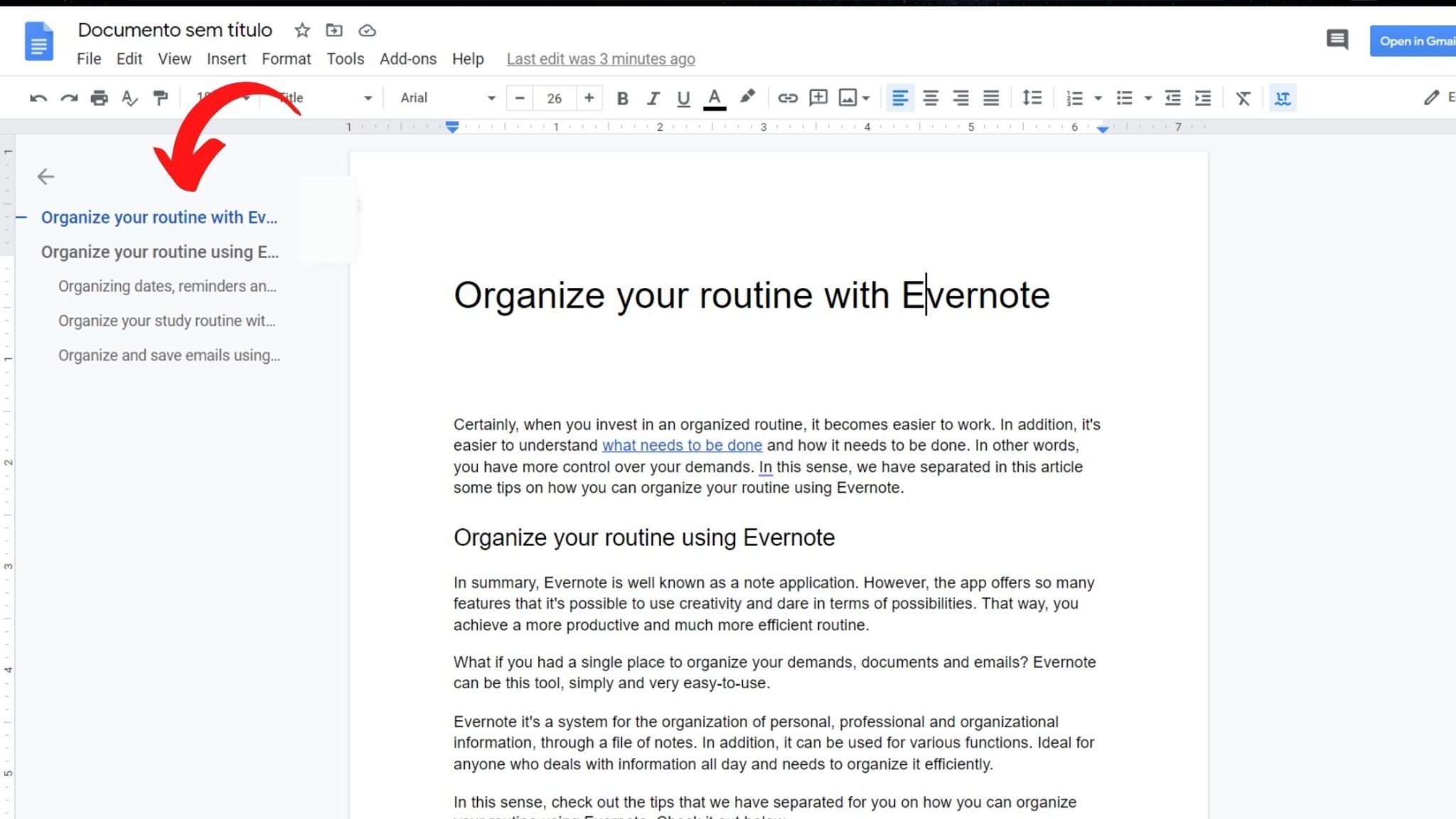Jump to outline item Organize your routine with Ev...
This screenshot has width=1456, height=819.
point(159,218)
